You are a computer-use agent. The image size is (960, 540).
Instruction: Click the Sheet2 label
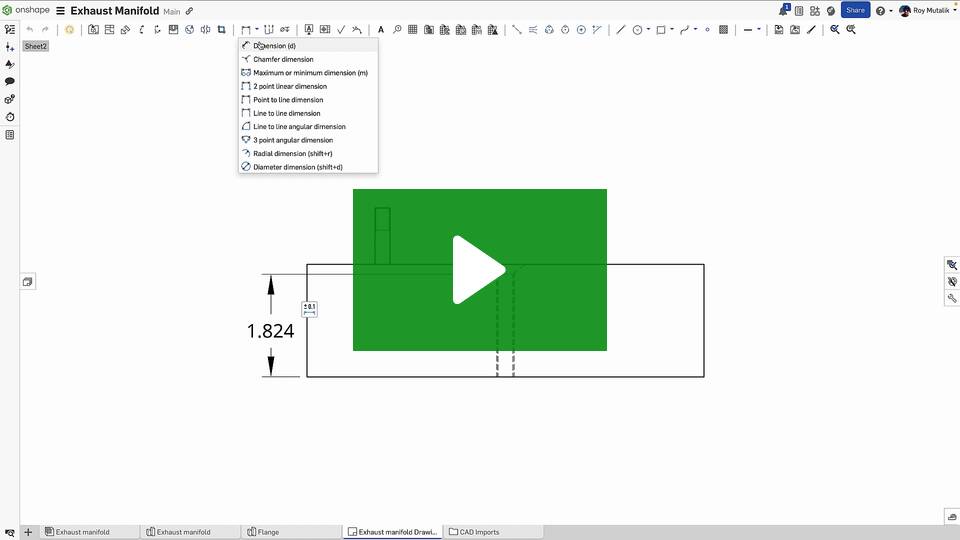[36, 47]
